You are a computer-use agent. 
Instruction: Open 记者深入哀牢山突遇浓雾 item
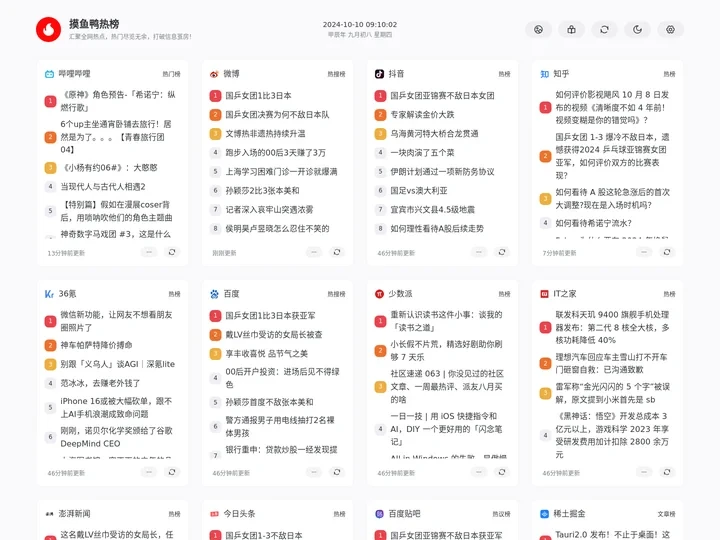pos(269,209)
